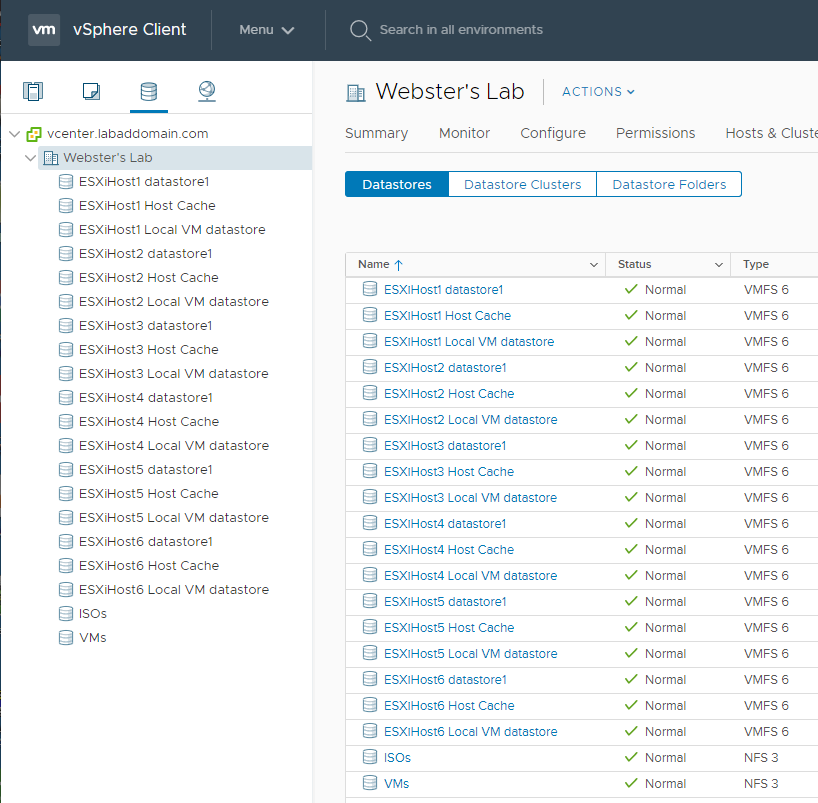
Task: Collapse the Webster's Lab tree node
Action: tap(31, 158)
